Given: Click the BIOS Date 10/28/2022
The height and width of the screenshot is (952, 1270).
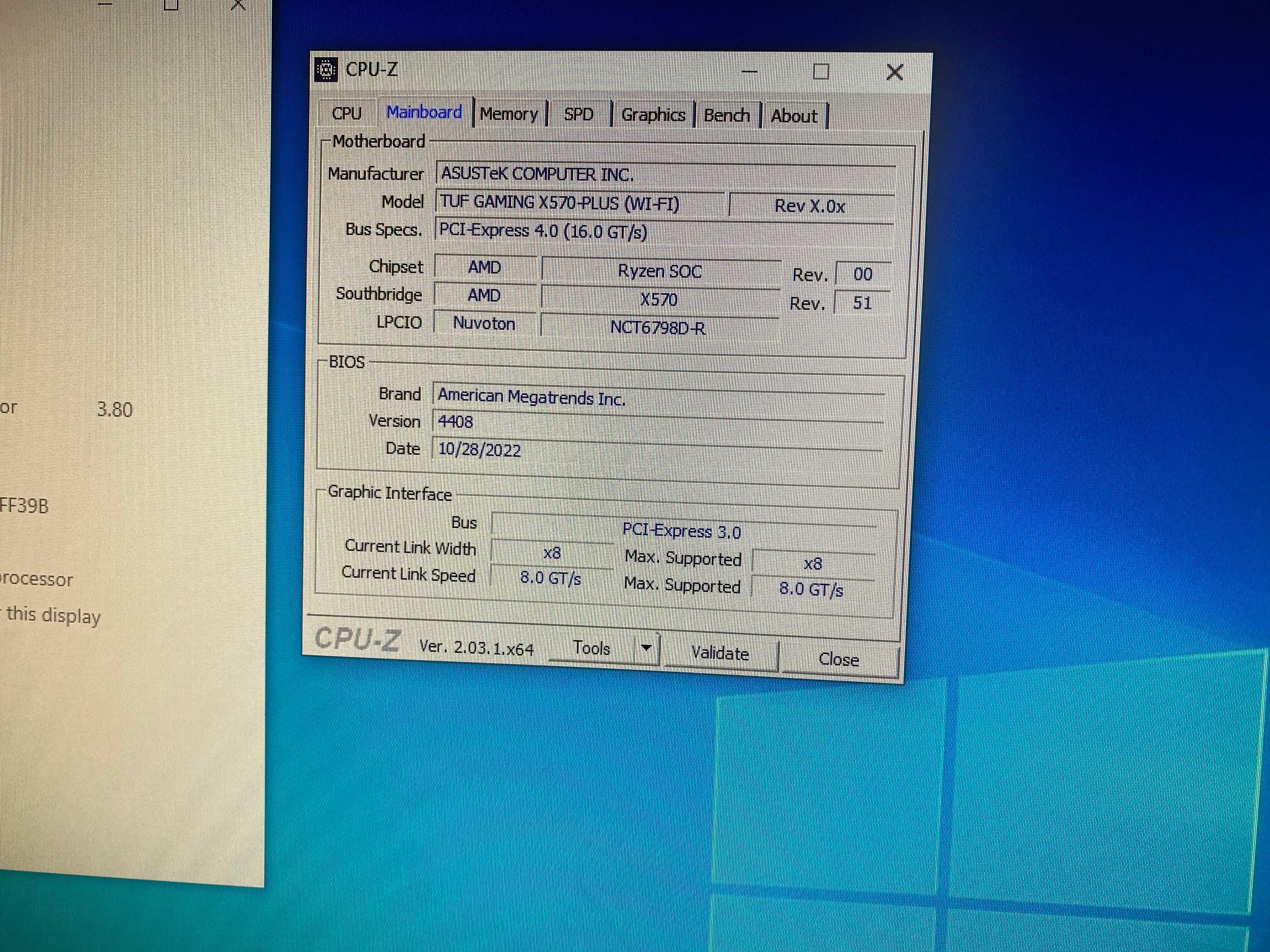Looking at the screenshot, I should 657,450.
